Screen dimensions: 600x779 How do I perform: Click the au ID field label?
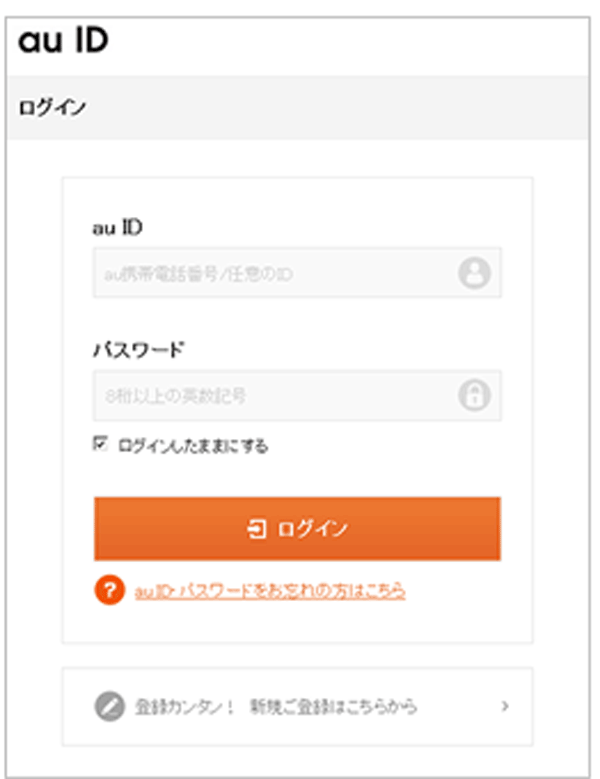coord(118,228)
